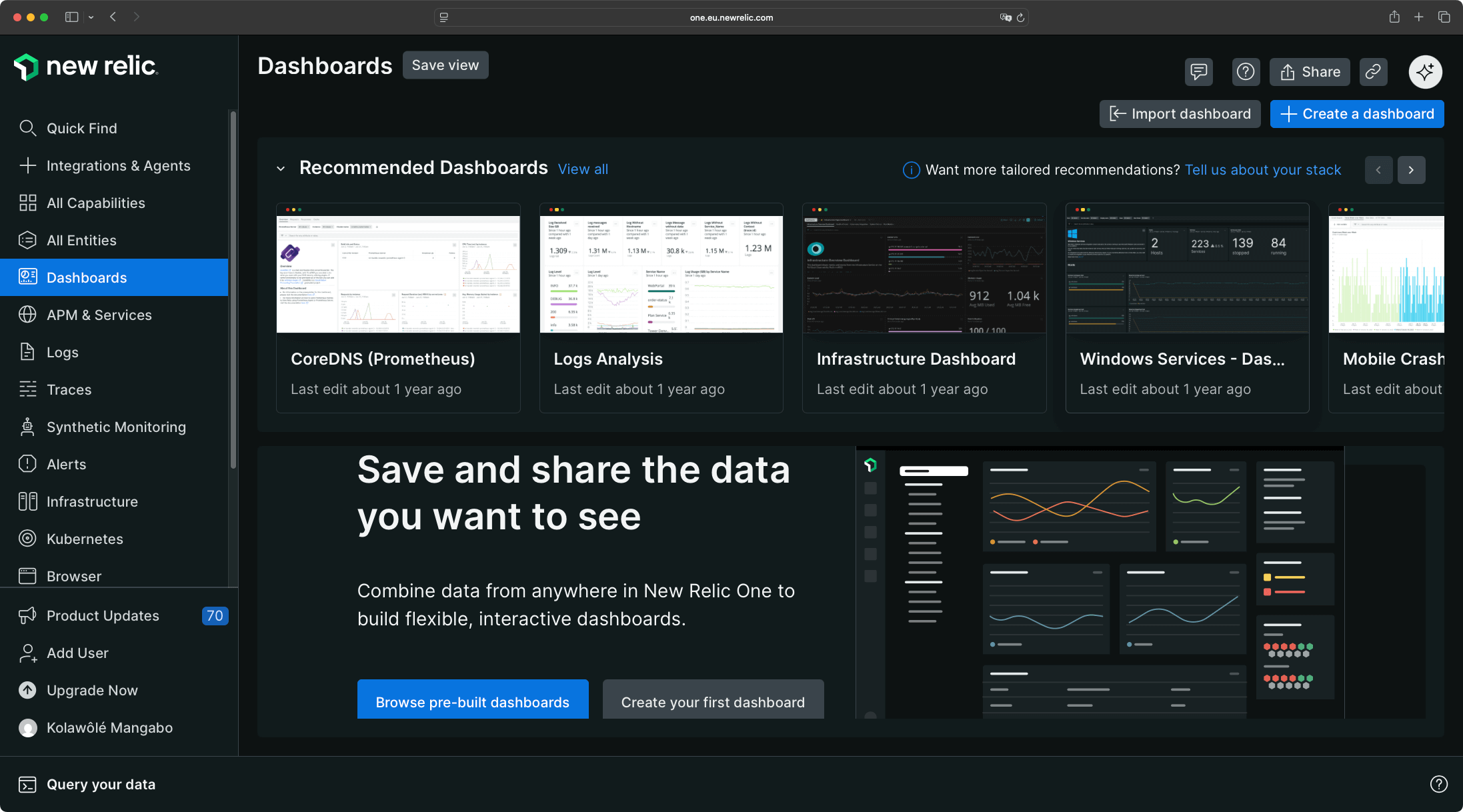1463x812 pixels.
Task: Click Import dashboard
Action: (x=1180, y=113)
